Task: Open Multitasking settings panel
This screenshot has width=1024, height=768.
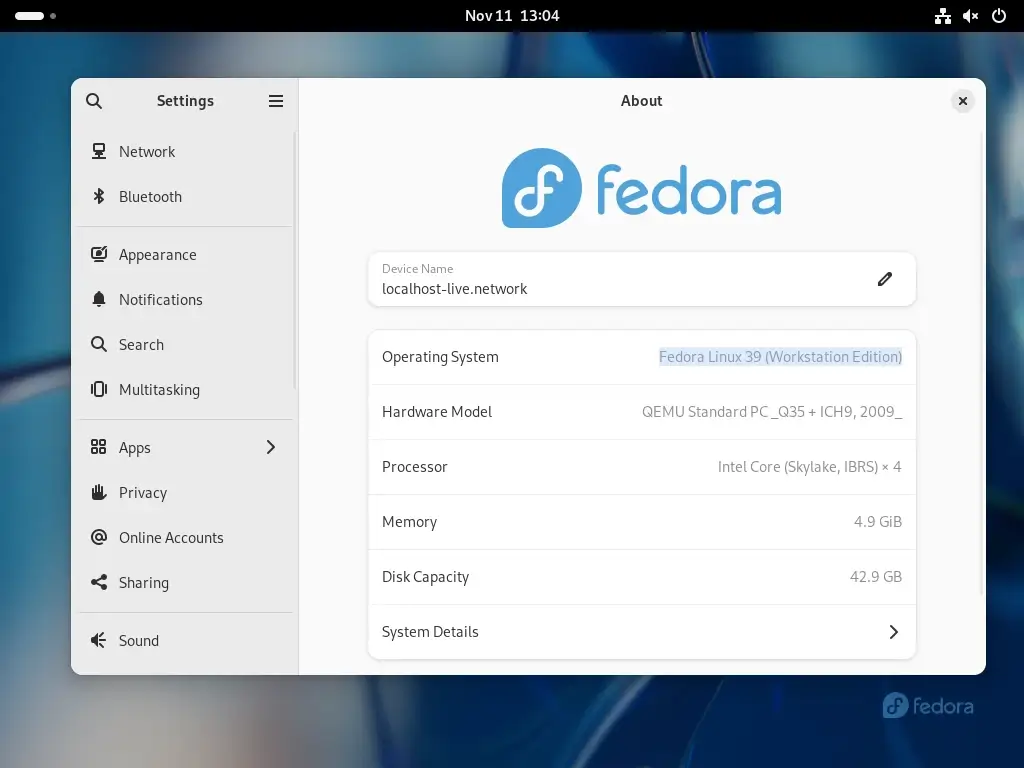Action: (x=185, y=389)
